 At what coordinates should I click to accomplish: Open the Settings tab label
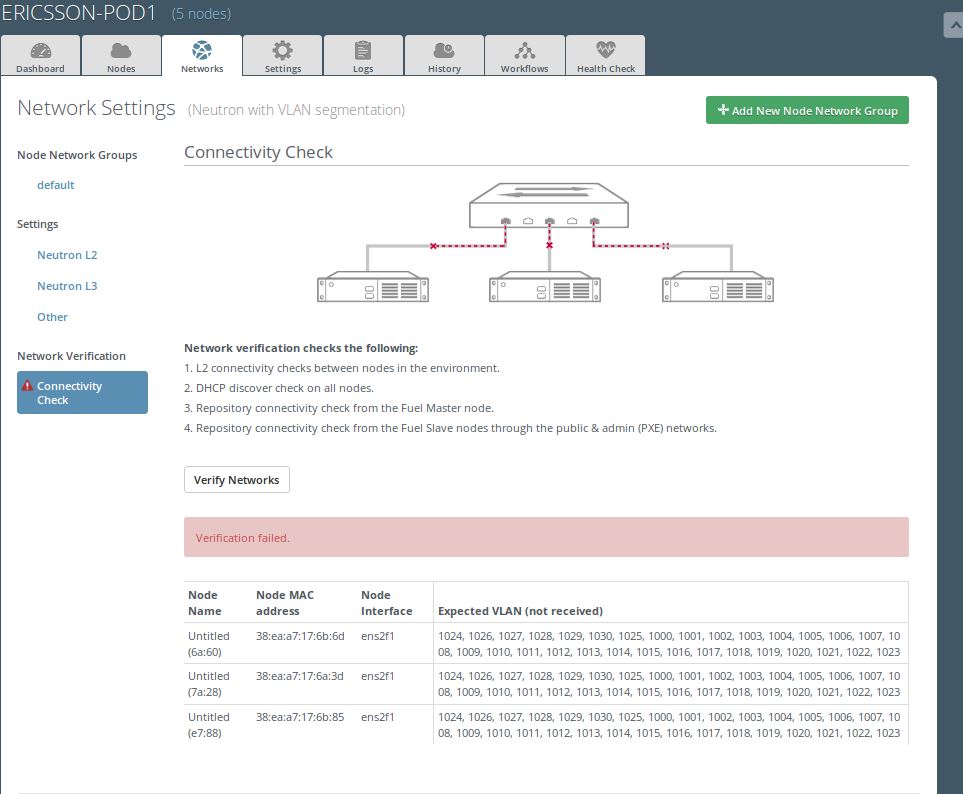coord(283,69)
